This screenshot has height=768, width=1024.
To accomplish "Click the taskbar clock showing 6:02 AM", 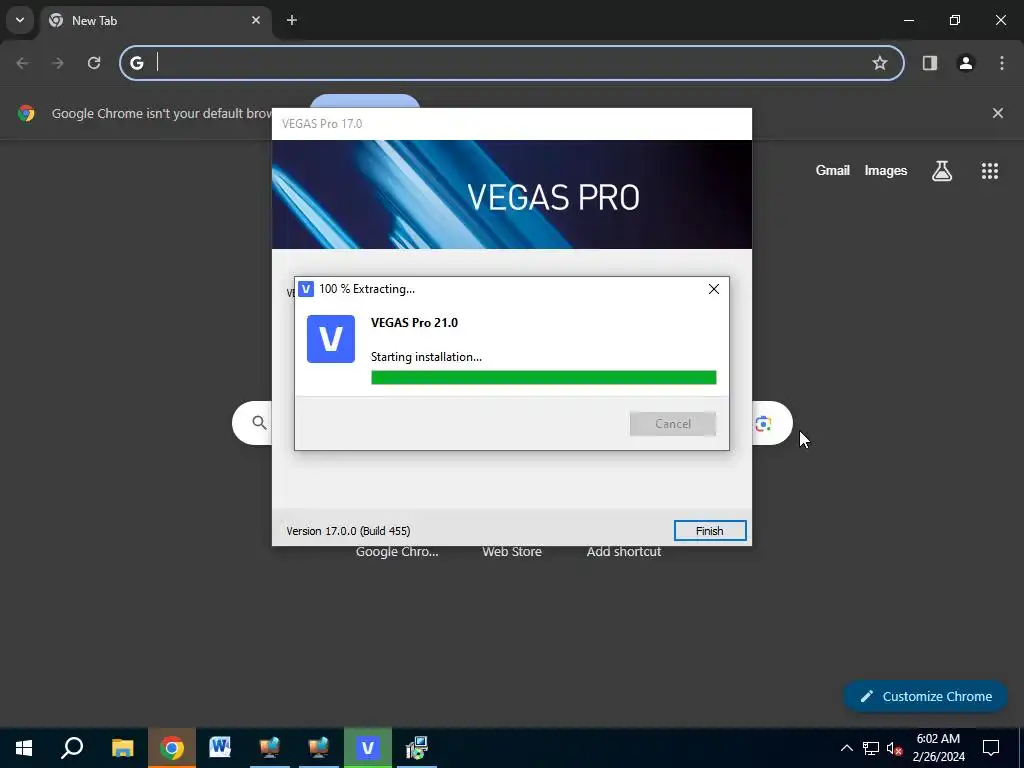I will [x=938, y=748].
